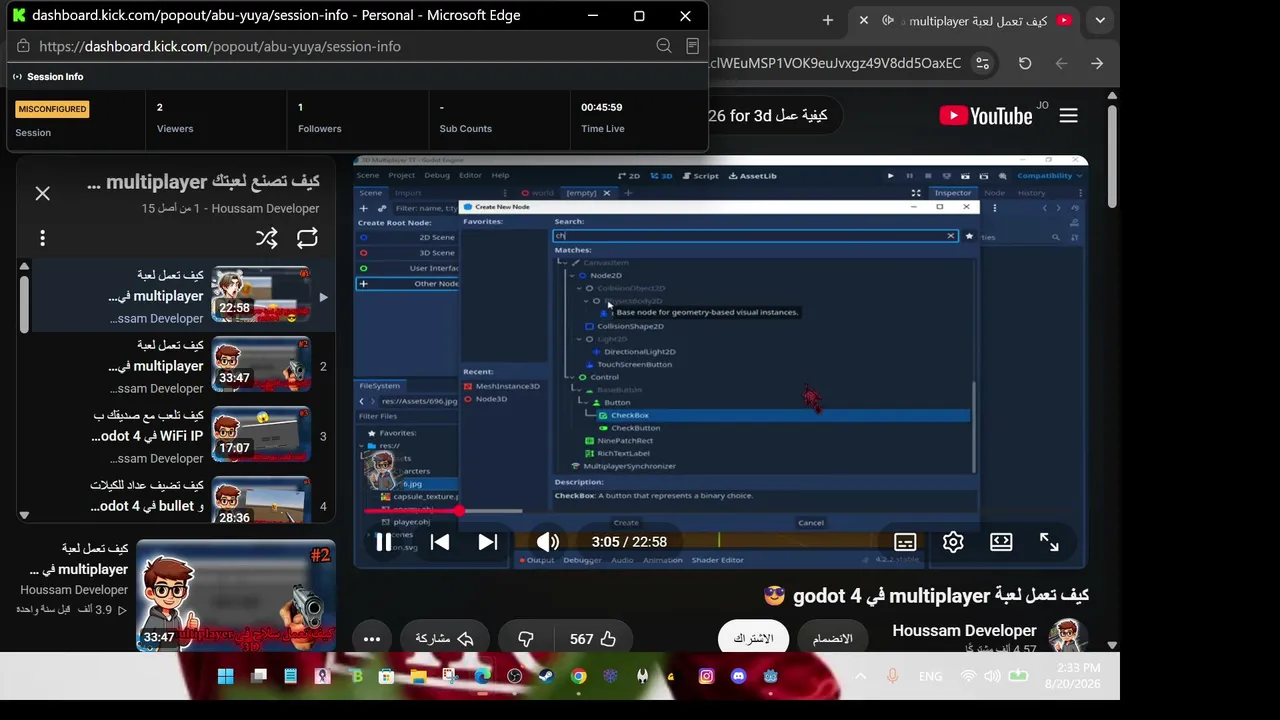Select the YouTube multiplayer video tab

point(966,20)
